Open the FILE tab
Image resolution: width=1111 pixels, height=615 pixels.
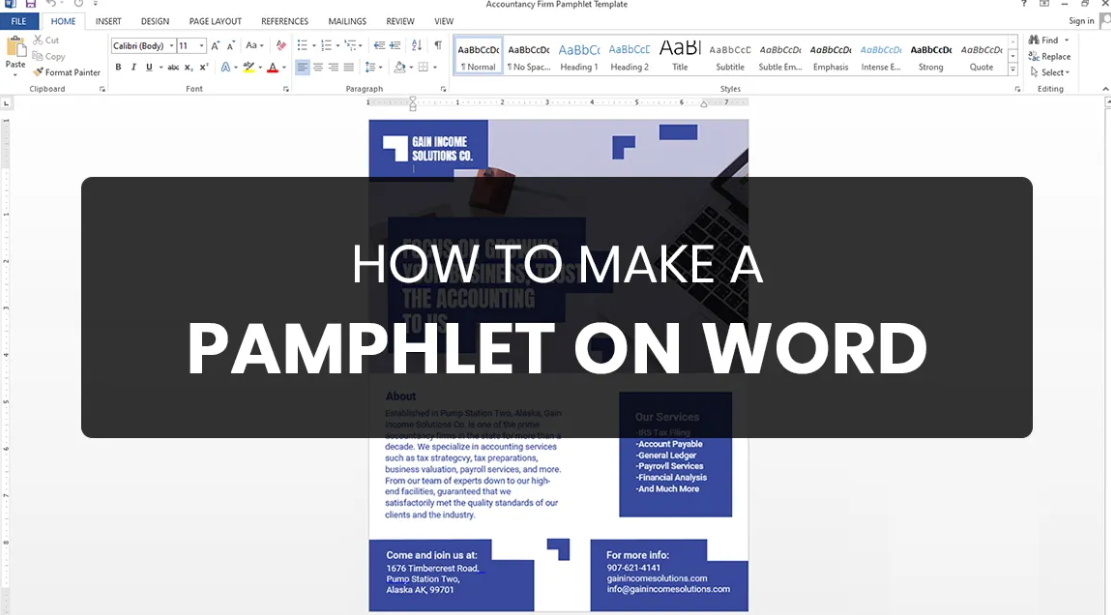(x=19, y=21)
